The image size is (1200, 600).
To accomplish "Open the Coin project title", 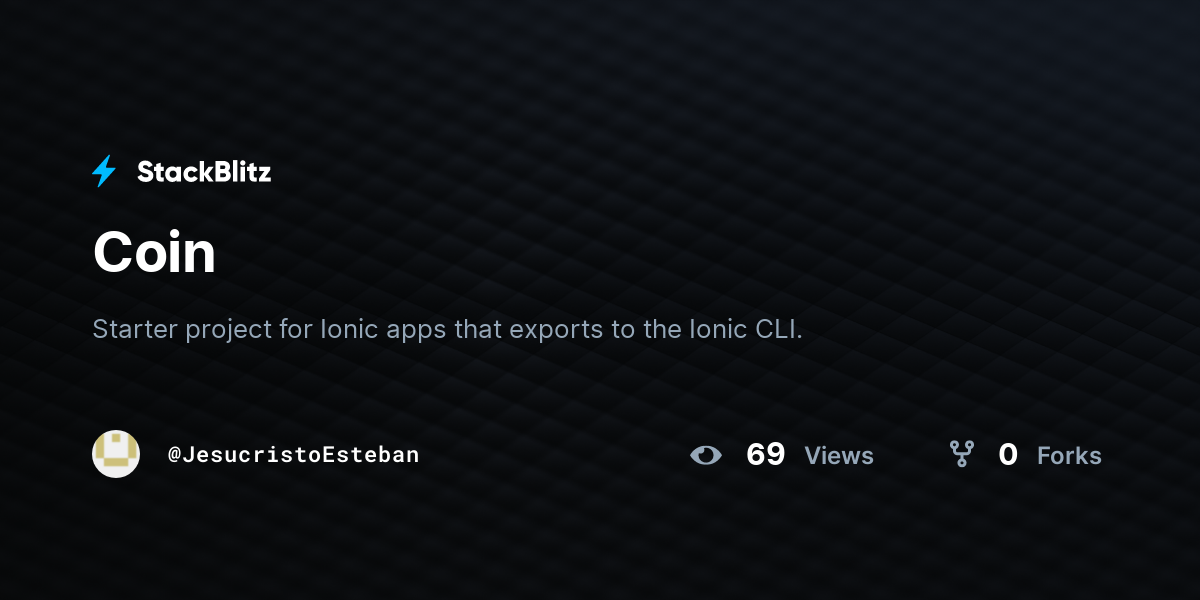I will pyautogui.click(x=154, y=252).
